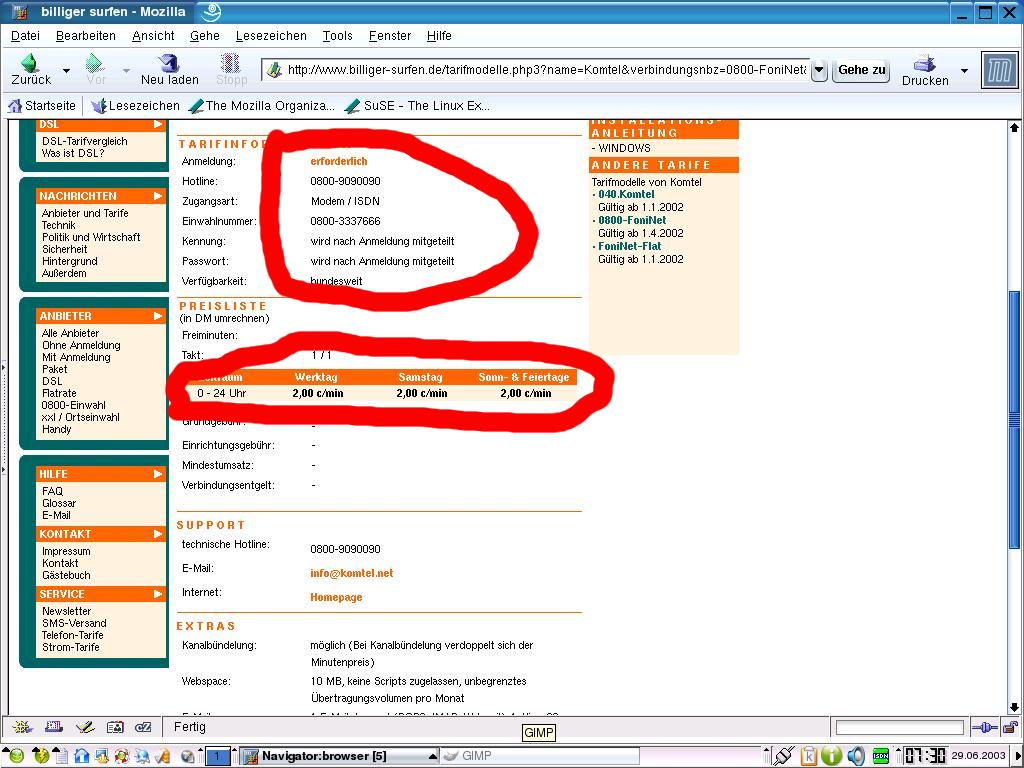The width and height of the screenshot is (1024, 768).
Task: Open the URL bar history dropdown
Action: (819, 70)
